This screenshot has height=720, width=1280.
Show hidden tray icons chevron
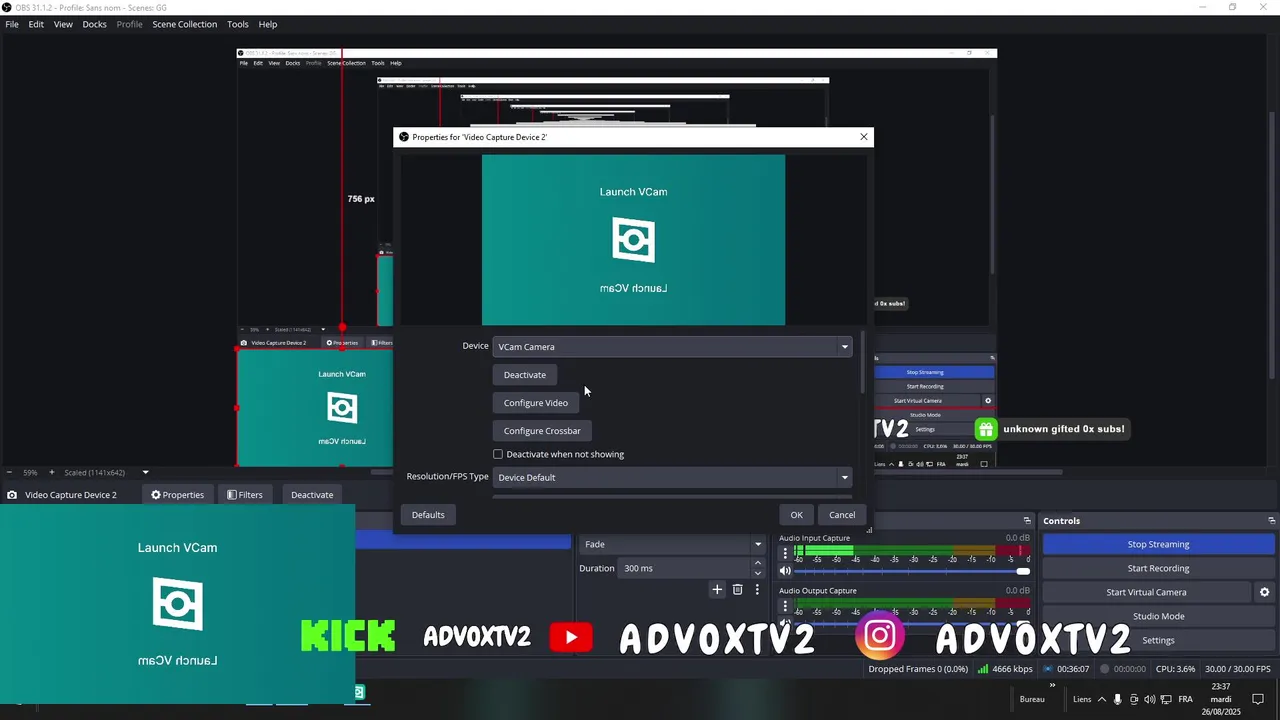coord(1102,699)
